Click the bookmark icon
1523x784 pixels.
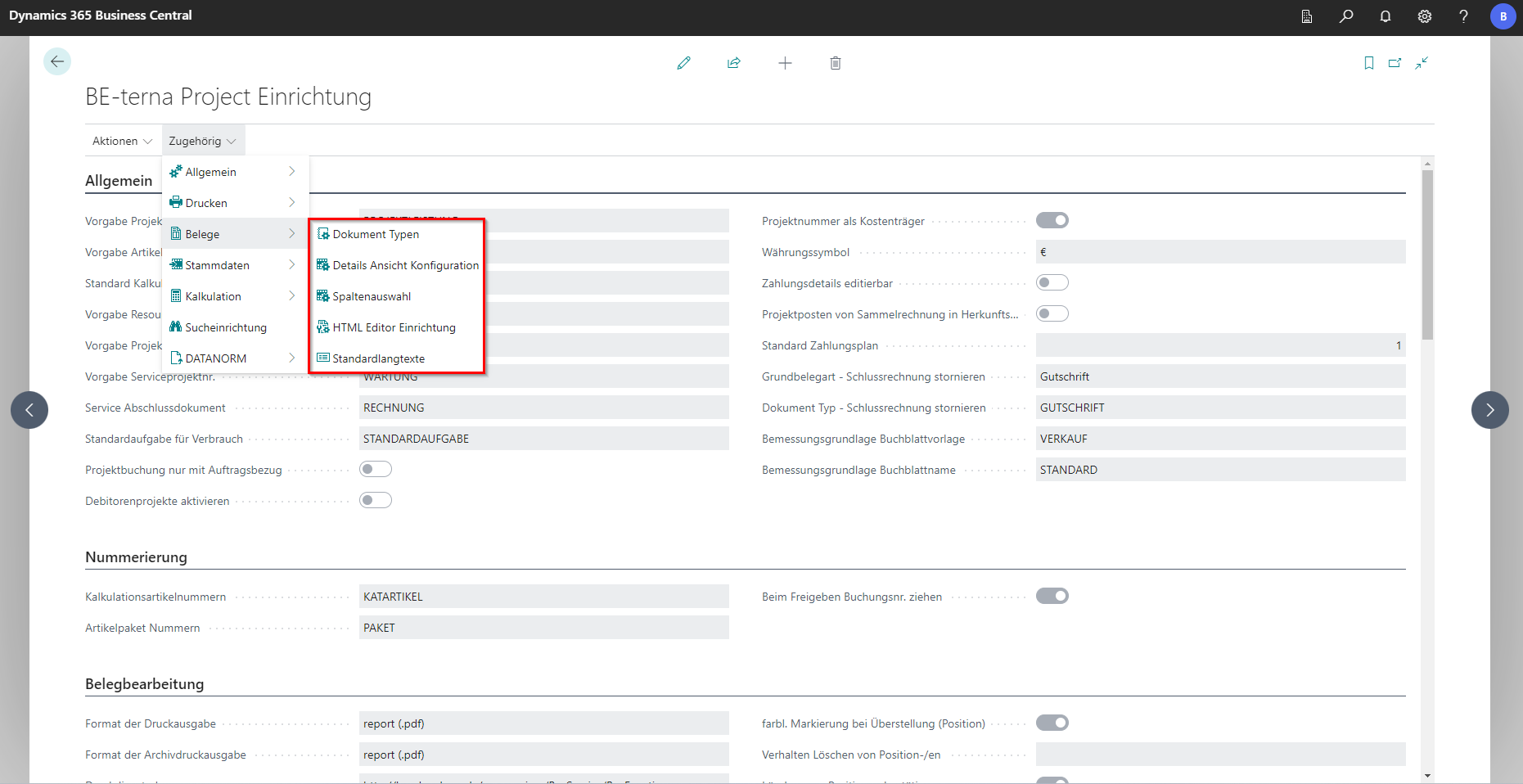tap(1368, 63)
